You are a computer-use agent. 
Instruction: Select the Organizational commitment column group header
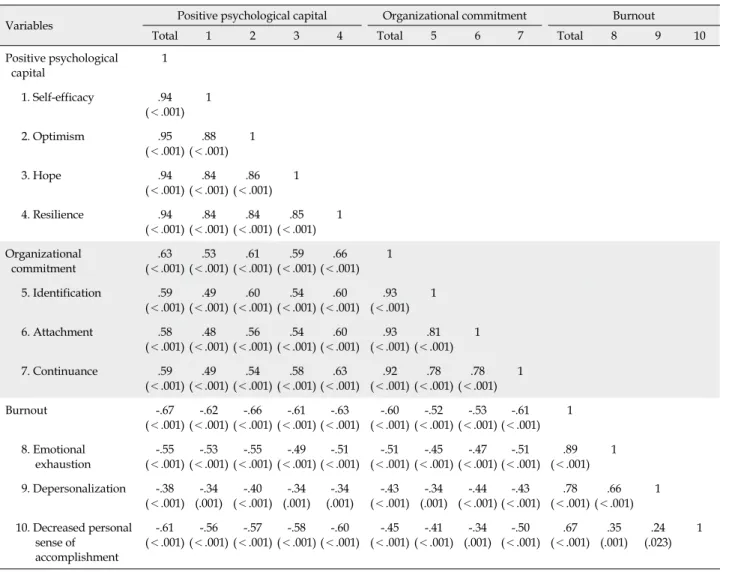pos(454,16)
